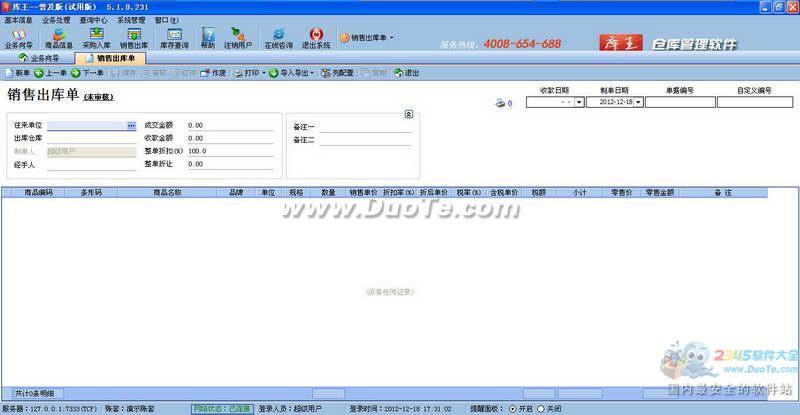Open 帮助 help icon
This screenshot has width=800, height=415.
pyautogui.click(x=208, y=38)
